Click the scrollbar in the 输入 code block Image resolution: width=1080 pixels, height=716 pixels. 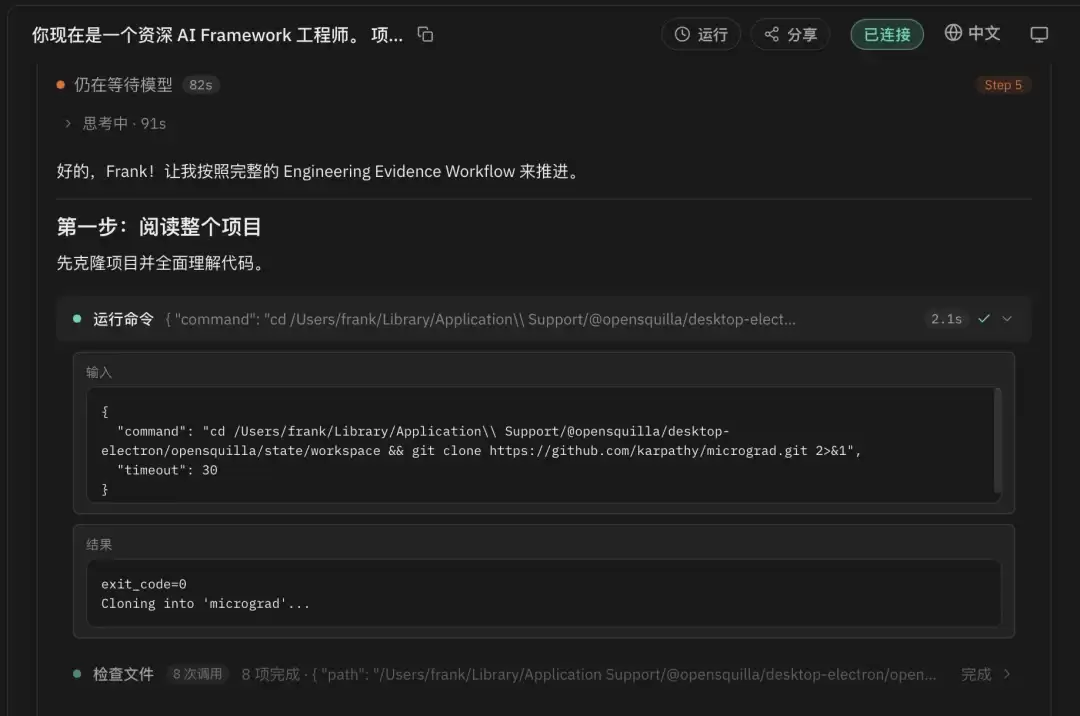tap(997, 441)
